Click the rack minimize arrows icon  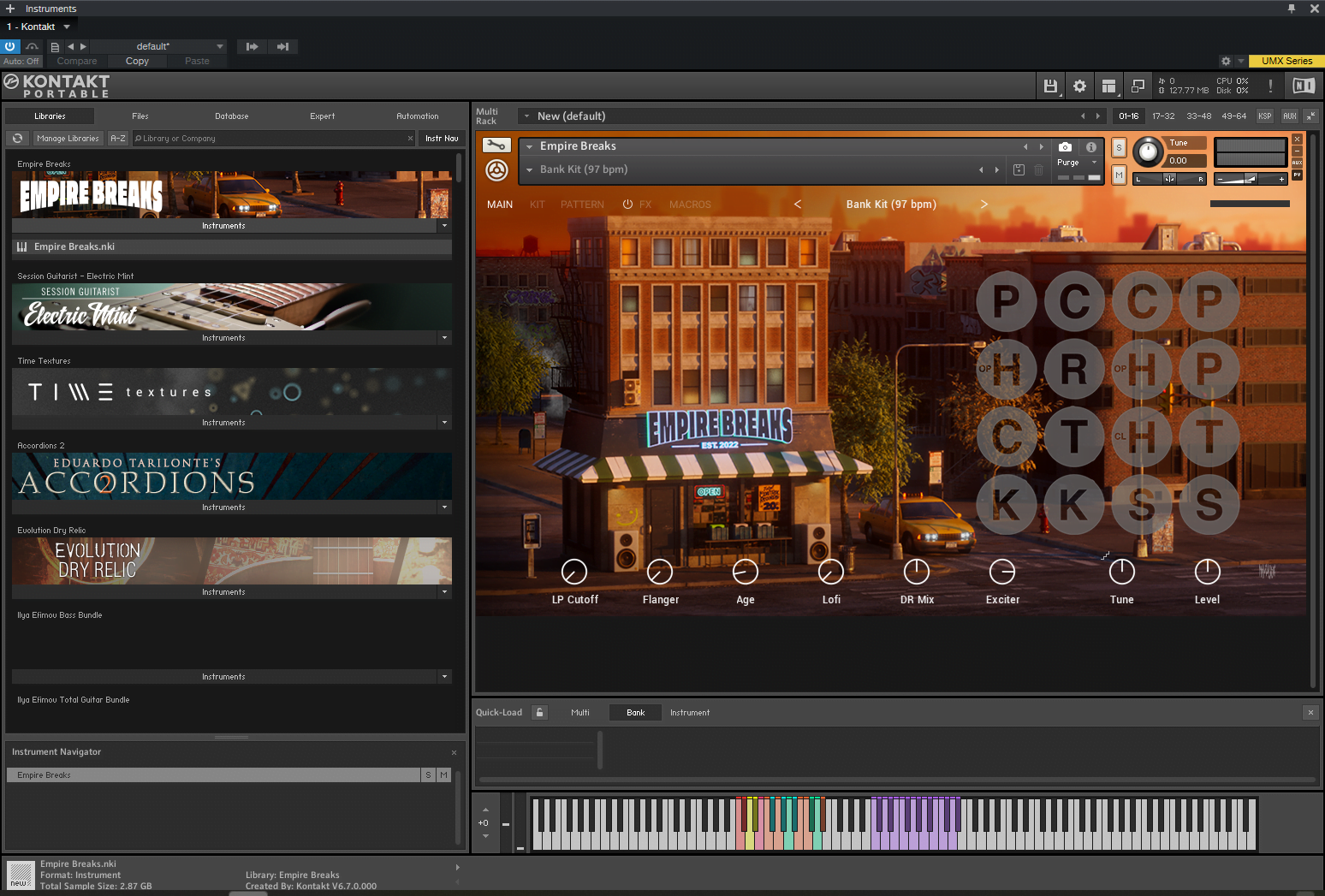(1310, 116)
